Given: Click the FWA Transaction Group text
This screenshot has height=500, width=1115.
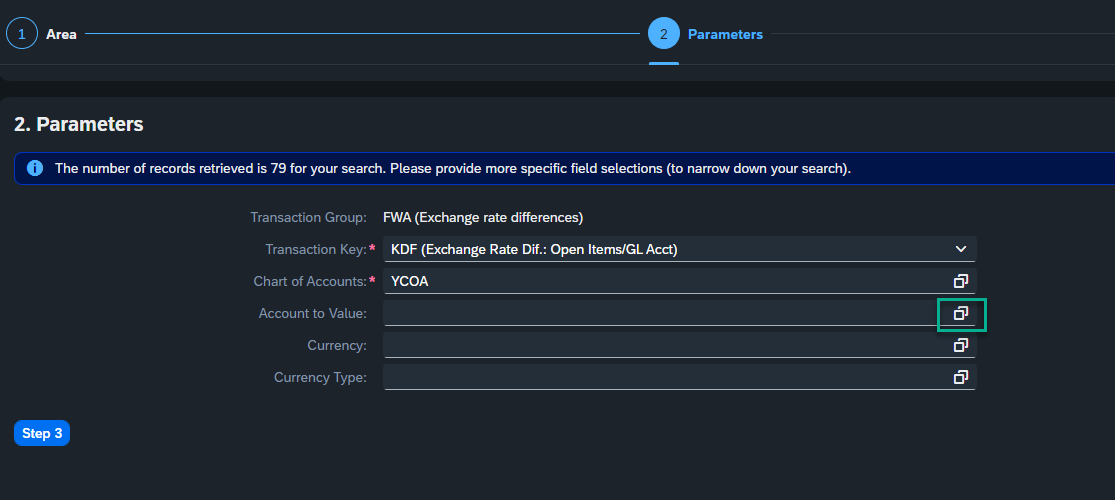Looking at the screenshot, I should pyautogui.click(x=483, y=217).
